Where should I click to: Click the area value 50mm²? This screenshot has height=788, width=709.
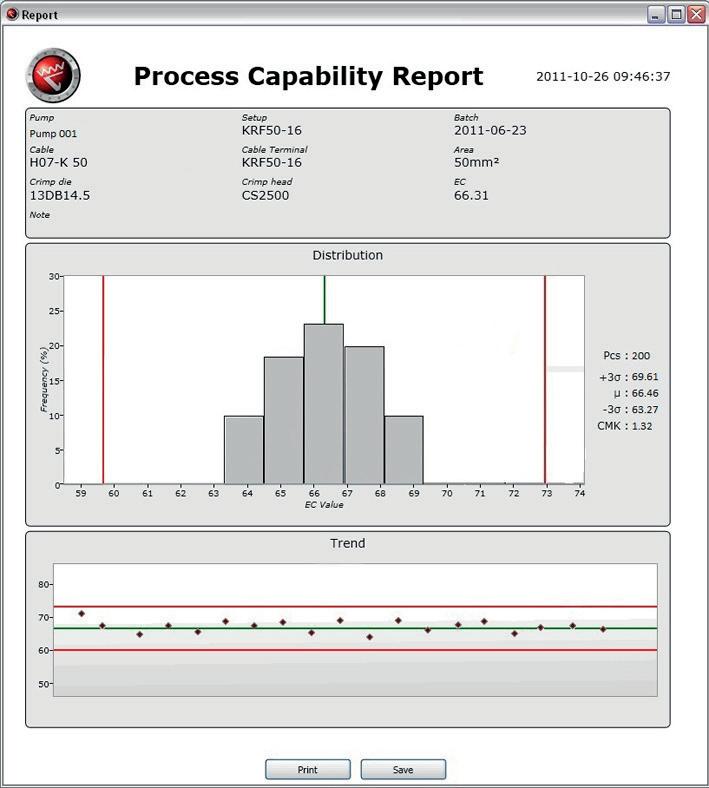click(x=476, y=162)
